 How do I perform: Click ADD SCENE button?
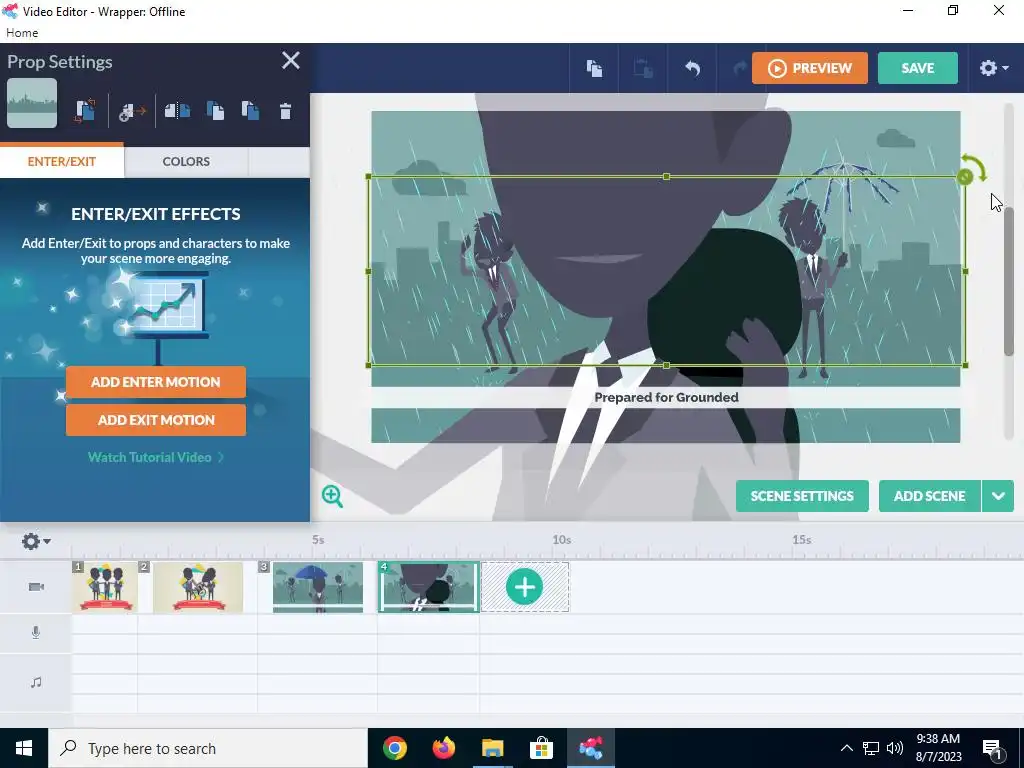tap(929, 496)
